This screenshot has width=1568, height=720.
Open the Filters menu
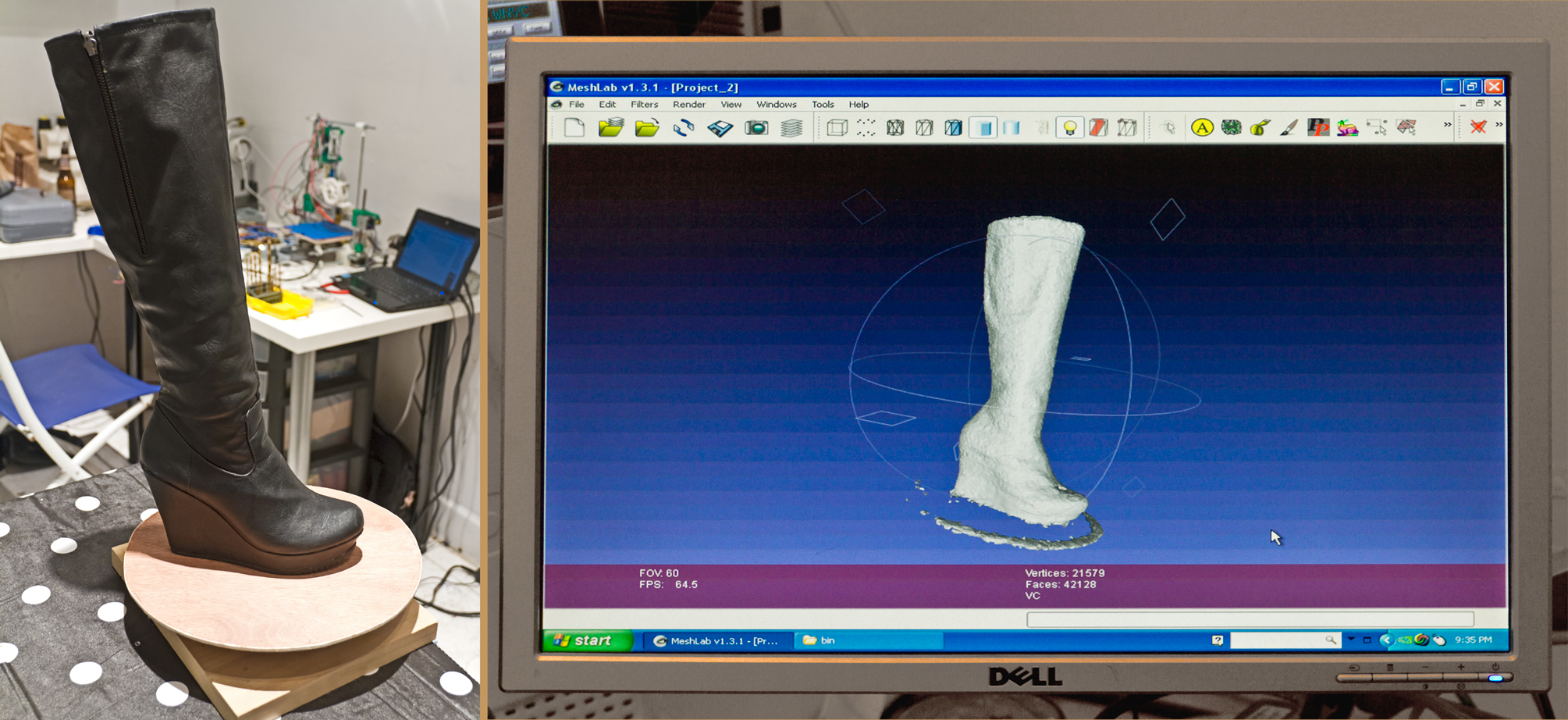tap(644, 105)
